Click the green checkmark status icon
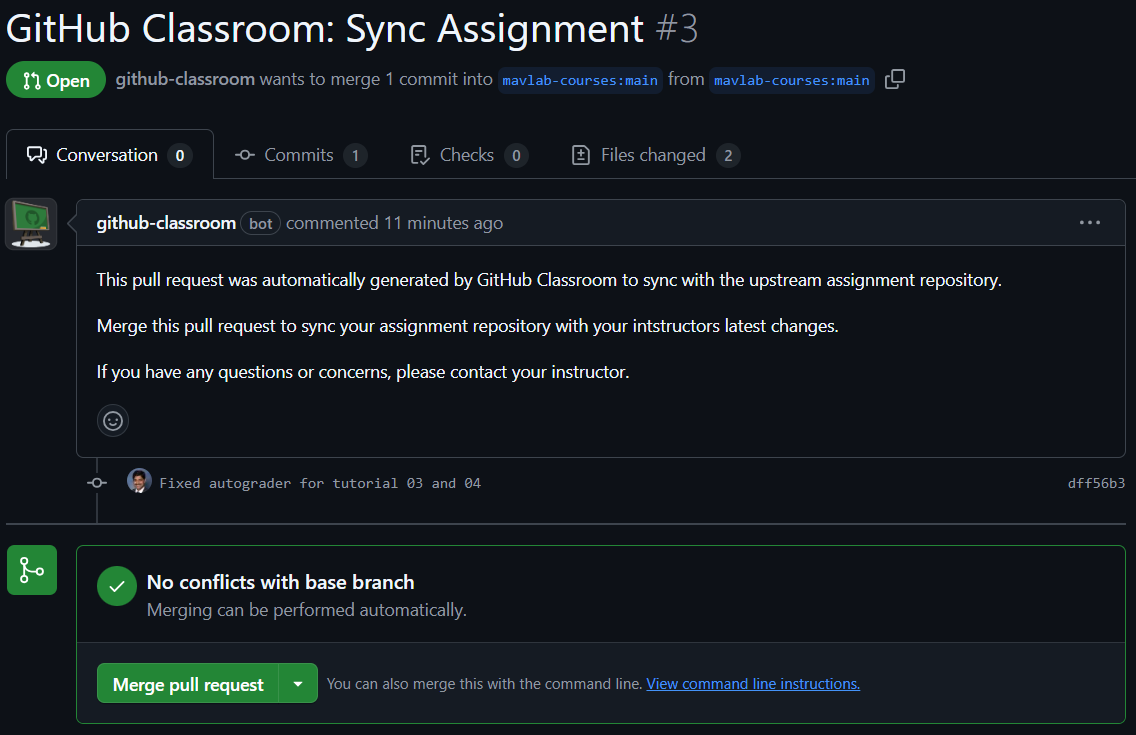The height and width of the screenshot is (735, 1136). point(117,586)
